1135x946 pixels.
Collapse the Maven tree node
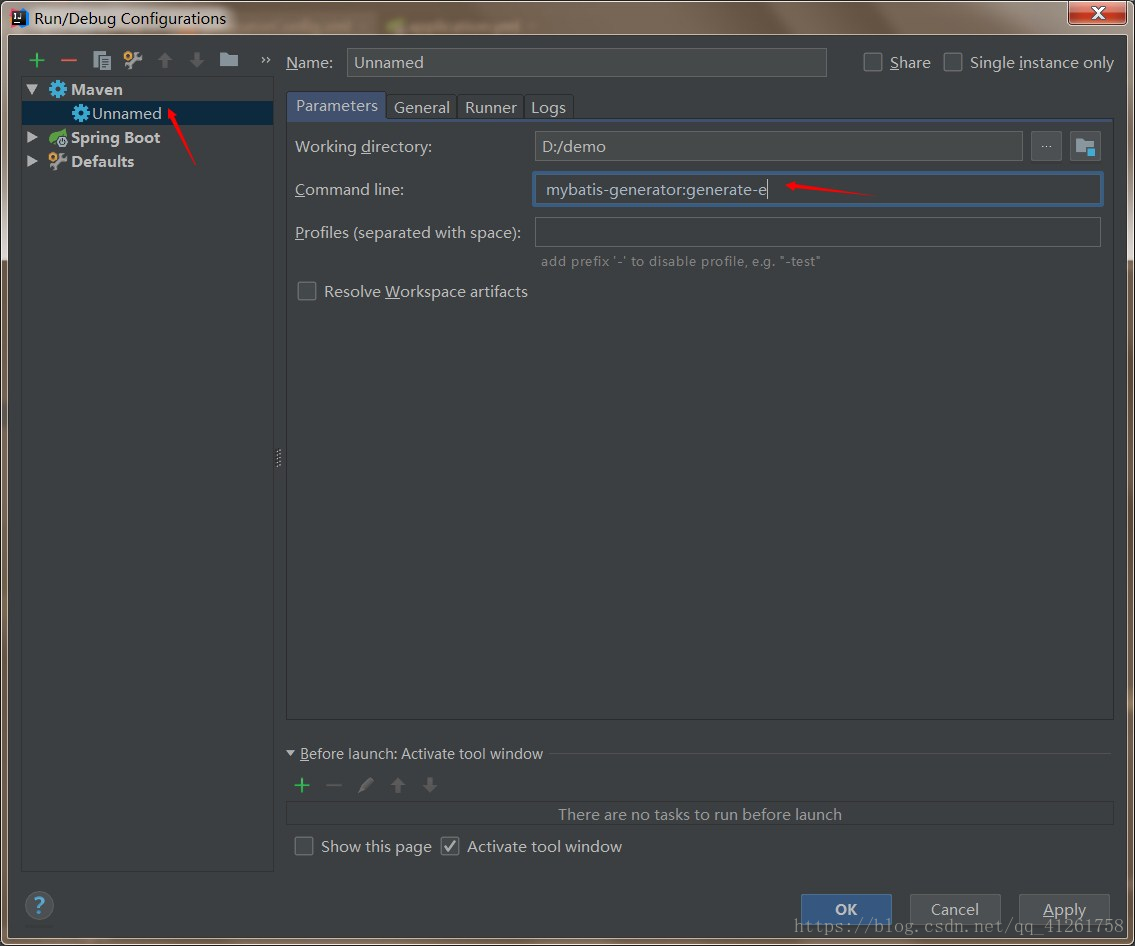click(x=32, y=89)
